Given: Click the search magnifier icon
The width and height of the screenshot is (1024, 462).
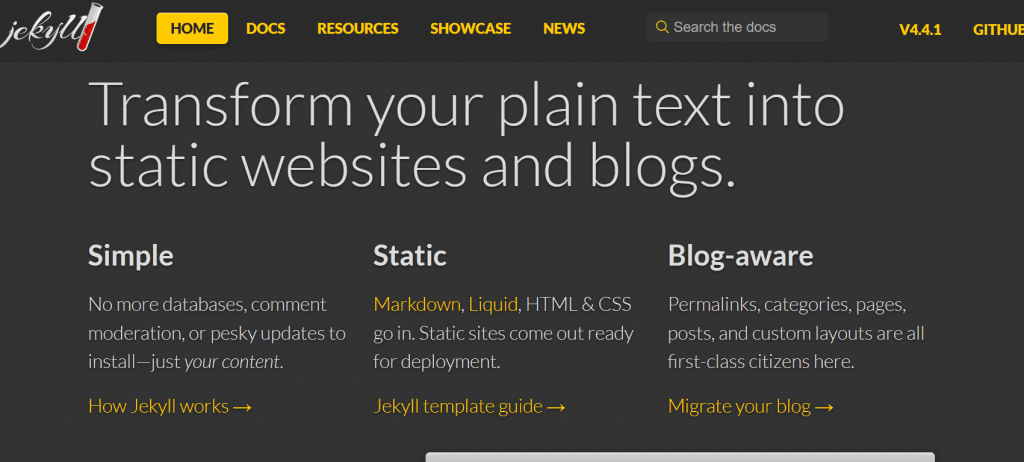Looking at the screenshot, I should click(662, 27).
